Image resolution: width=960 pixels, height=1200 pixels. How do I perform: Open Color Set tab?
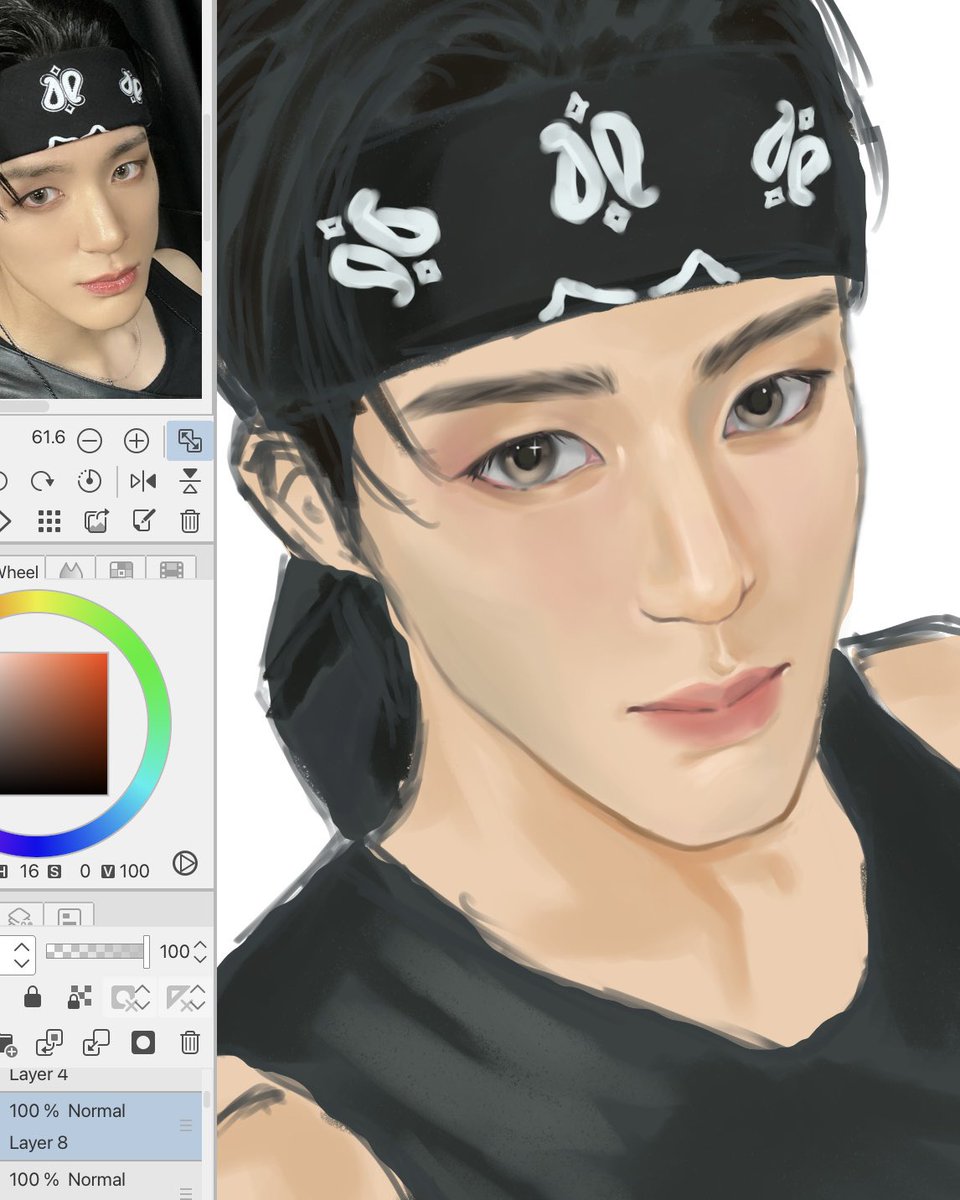coord(120,569)
